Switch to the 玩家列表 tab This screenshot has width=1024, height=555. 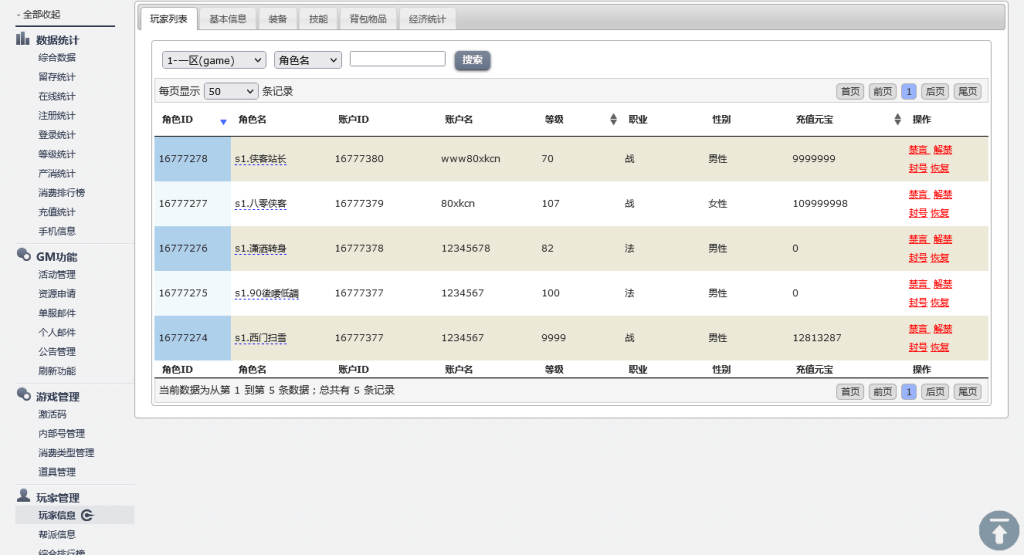pos(168,19)
